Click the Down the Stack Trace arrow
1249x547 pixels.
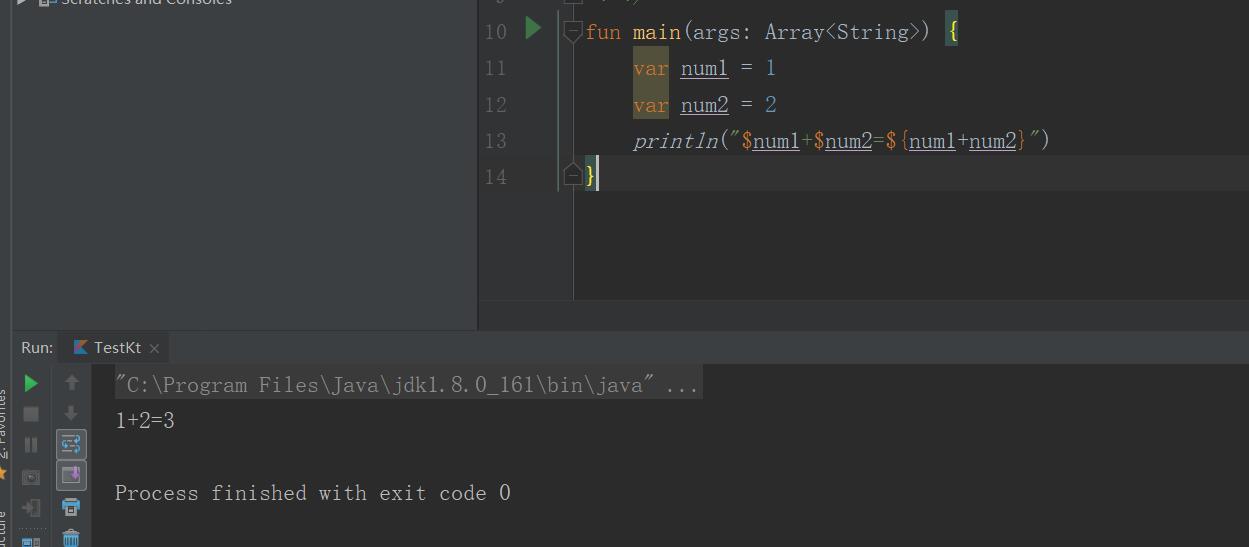click(x=71, y=413)
